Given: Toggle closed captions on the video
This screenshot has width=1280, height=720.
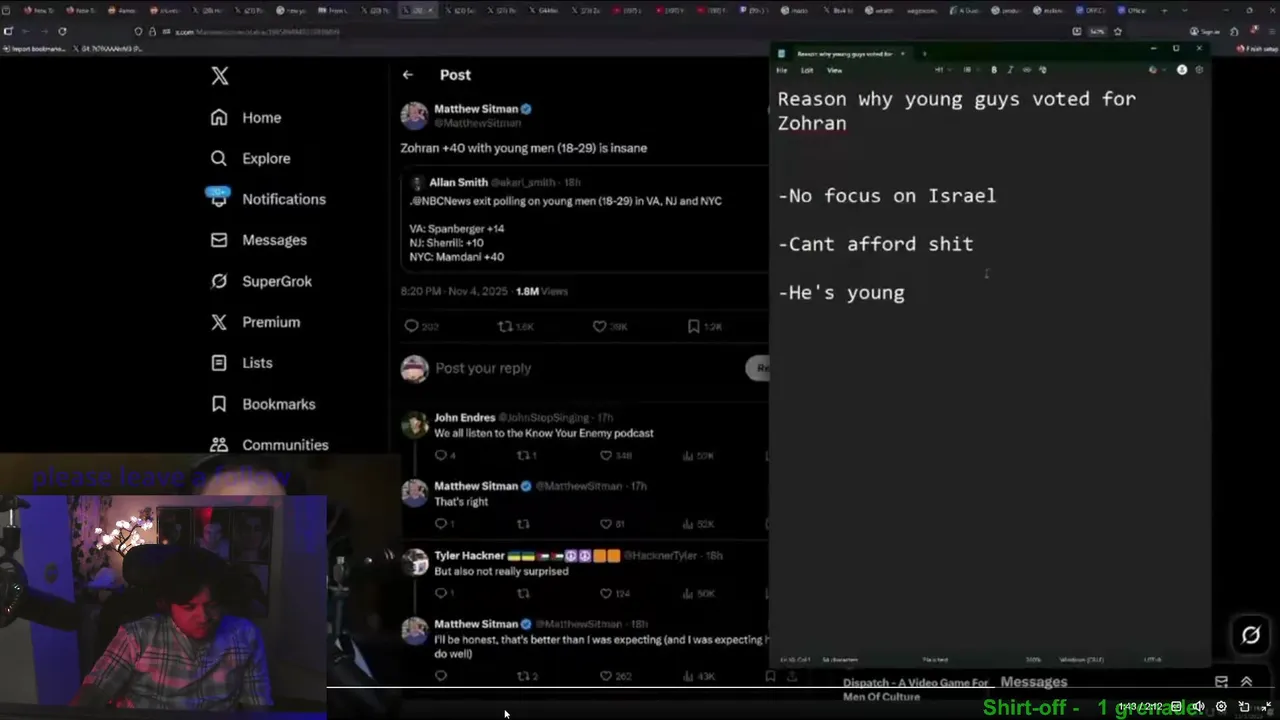Looking at the screenshot, I should point(1177,706).
